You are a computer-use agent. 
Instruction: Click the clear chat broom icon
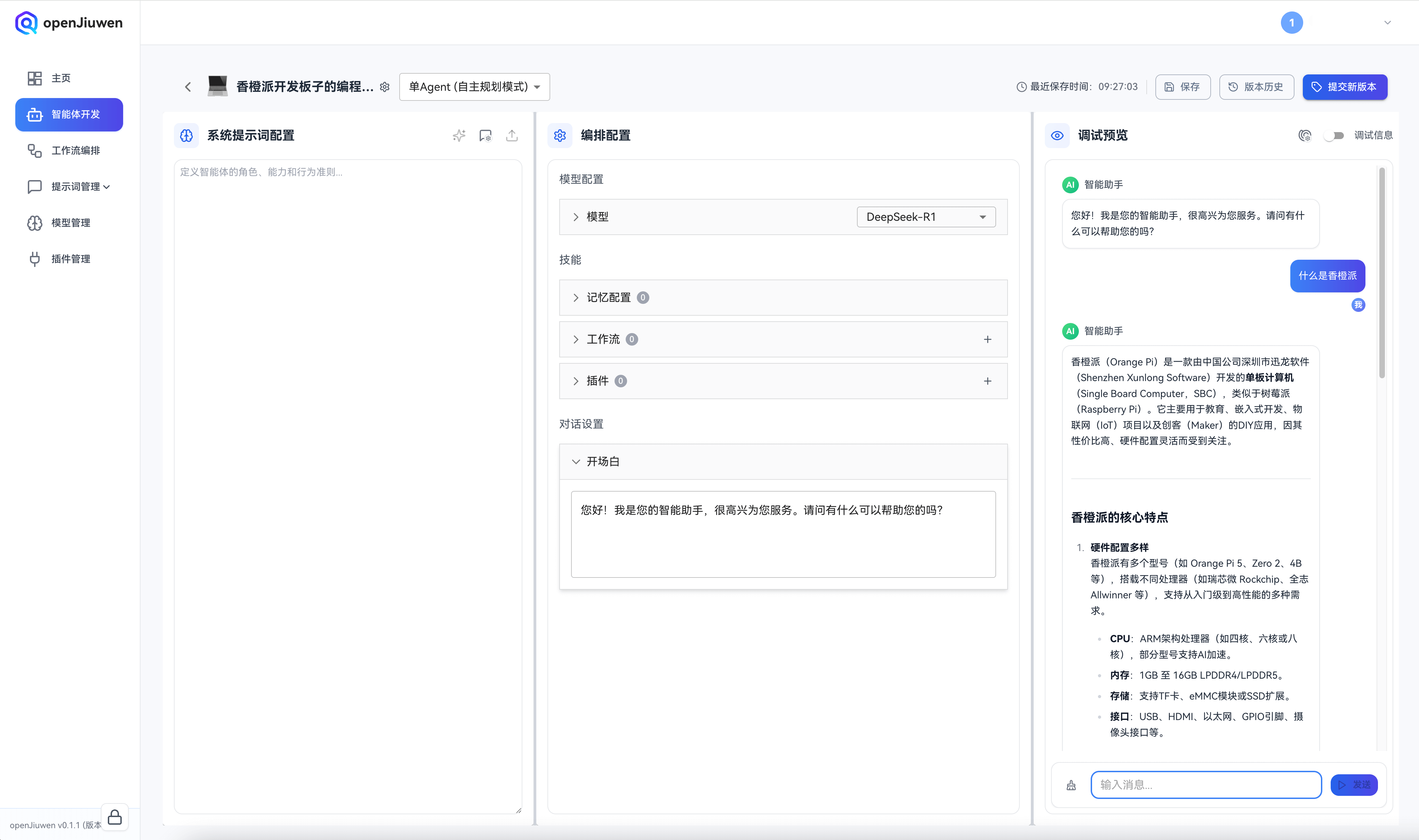click(1071, 785)
